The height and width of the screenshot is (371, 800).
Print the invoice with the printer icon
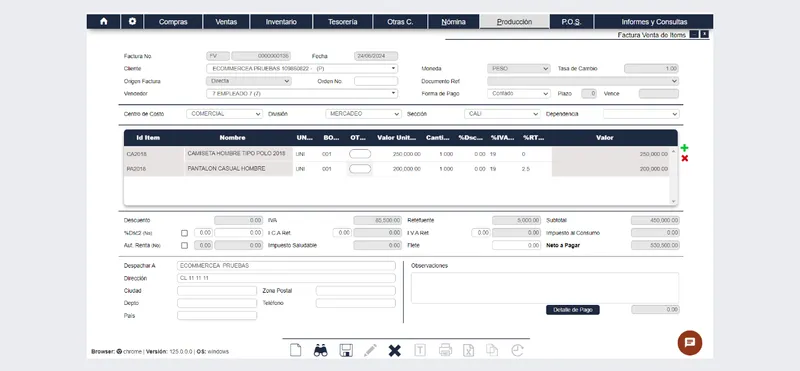445,350
